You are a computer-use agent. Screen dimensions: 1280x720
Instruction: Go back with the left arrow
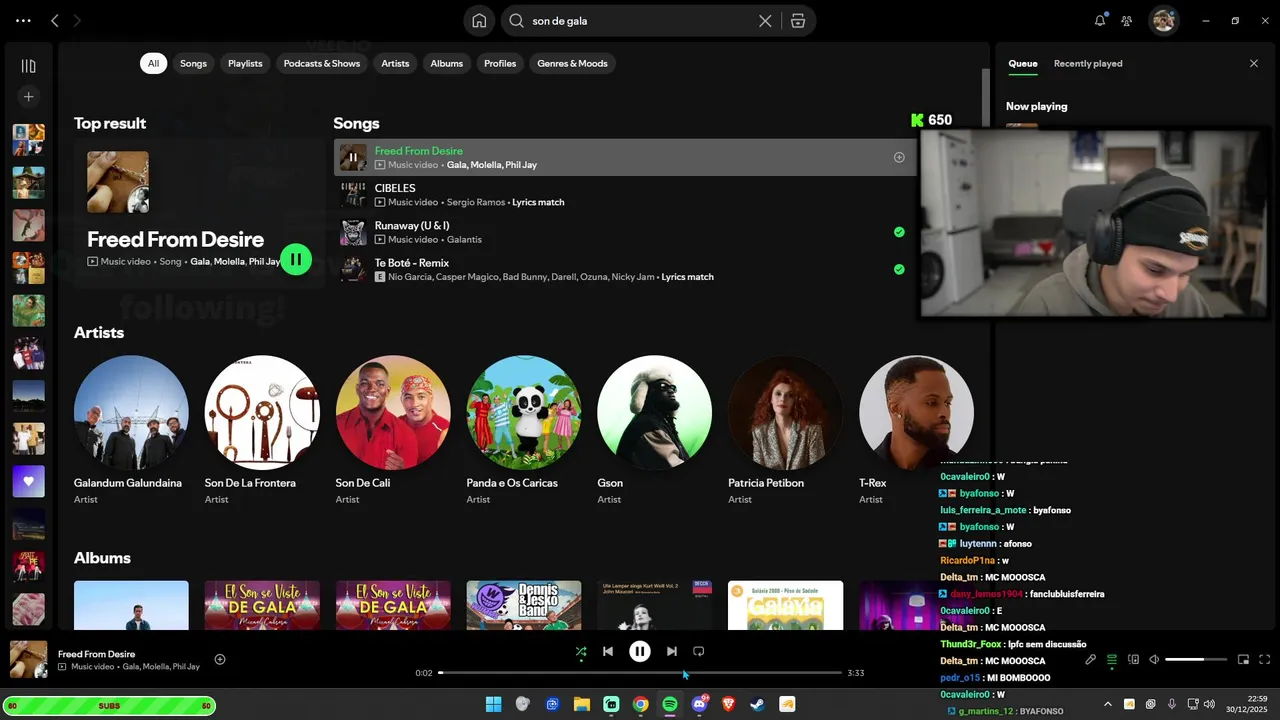tap(55, 20)
